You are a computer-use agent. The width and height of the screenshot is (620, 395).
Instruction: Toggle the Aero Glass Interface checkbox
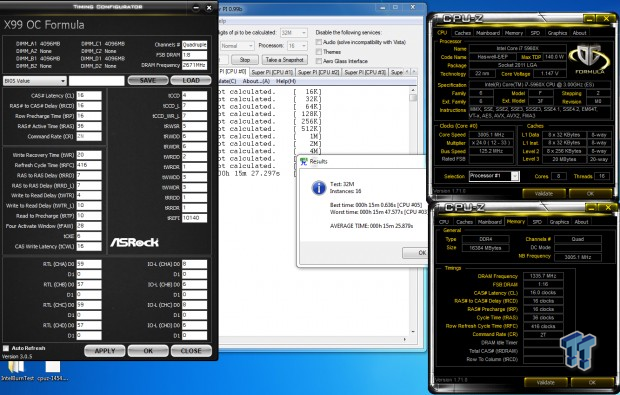point(319,61)
